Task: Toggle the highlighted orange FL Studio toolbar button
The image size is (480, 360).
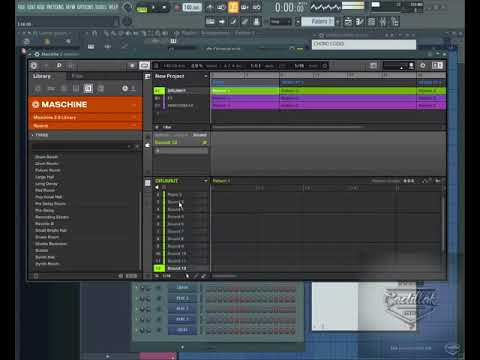Action: coord(233,7)
